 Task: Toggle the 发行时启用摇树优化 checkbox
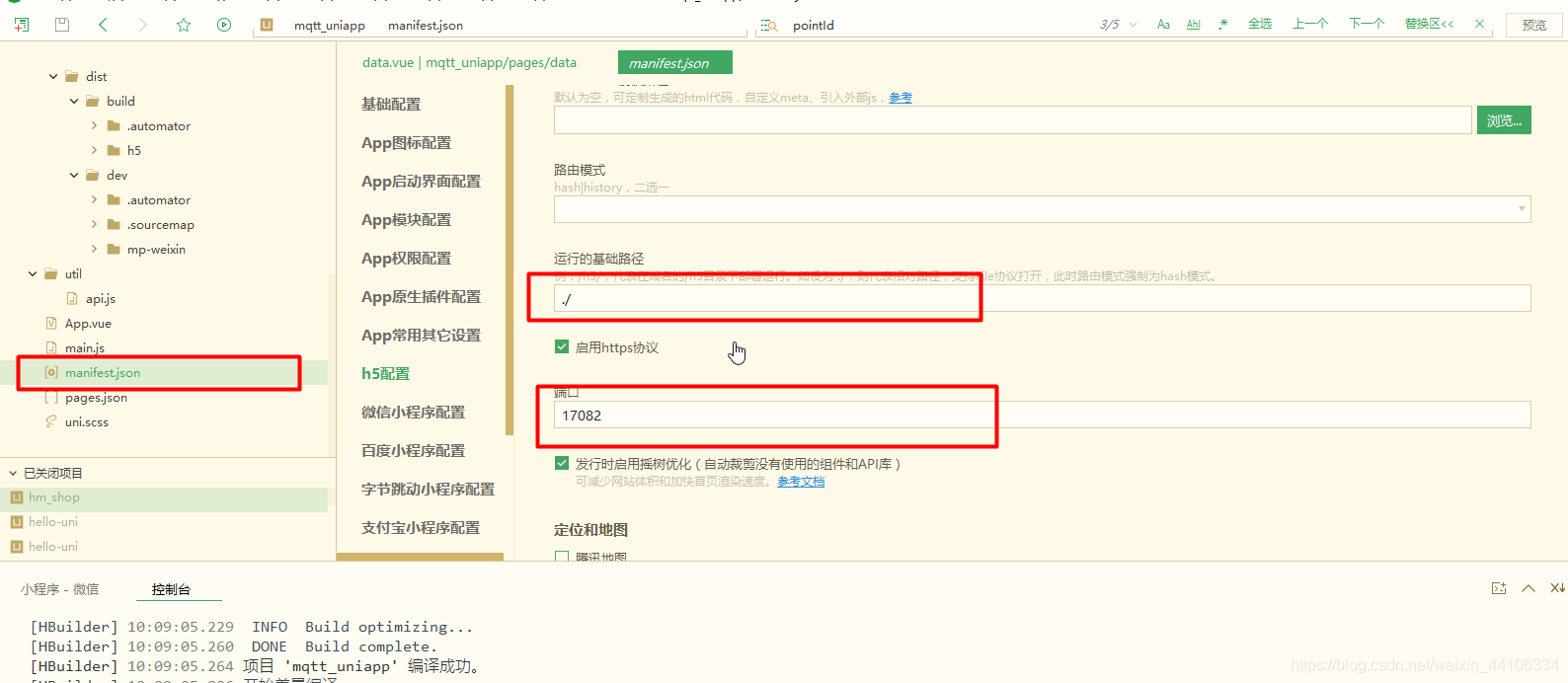562,463
